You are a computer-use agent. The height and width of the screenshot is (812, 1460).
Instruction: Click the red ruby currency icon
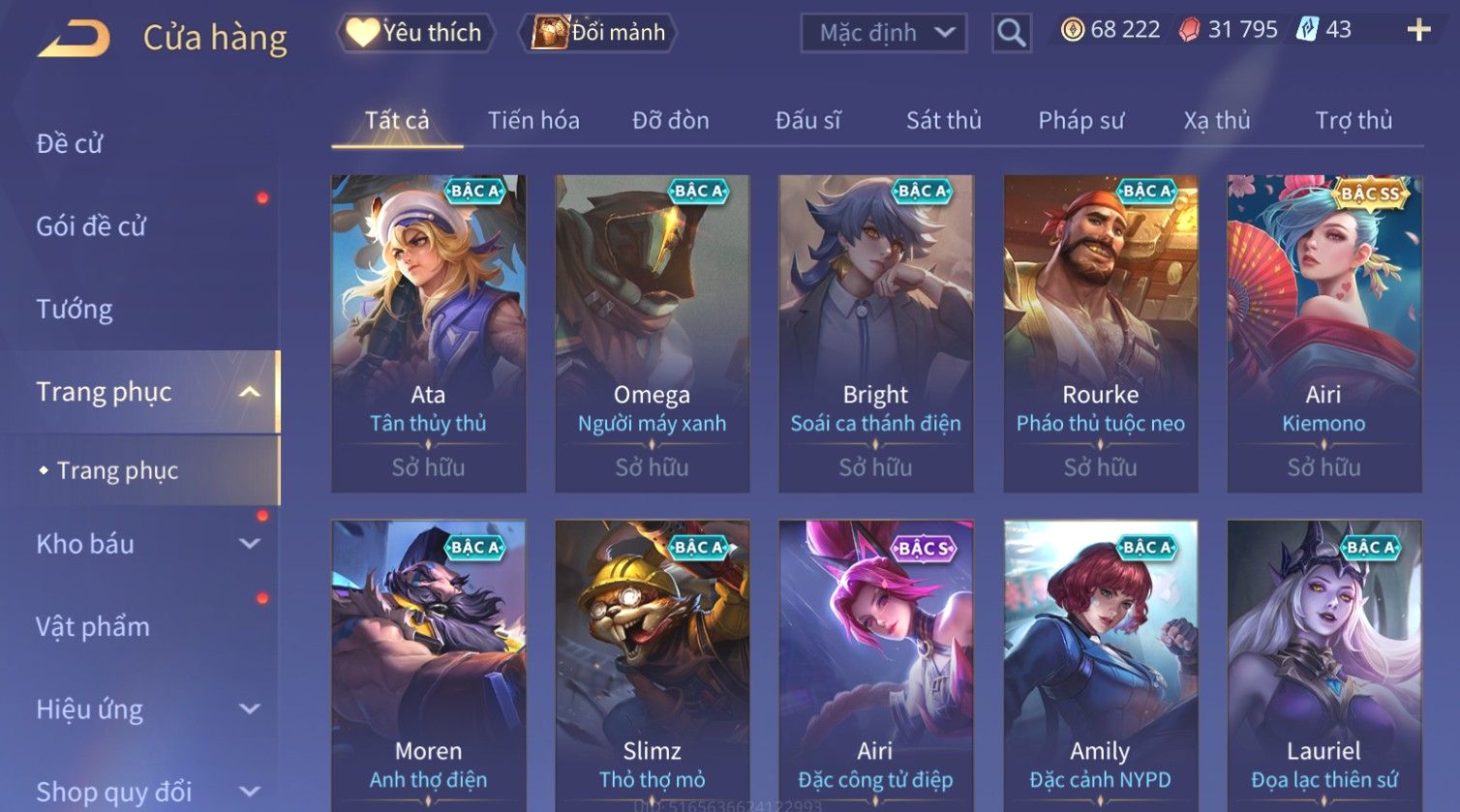coord(1189,30)
